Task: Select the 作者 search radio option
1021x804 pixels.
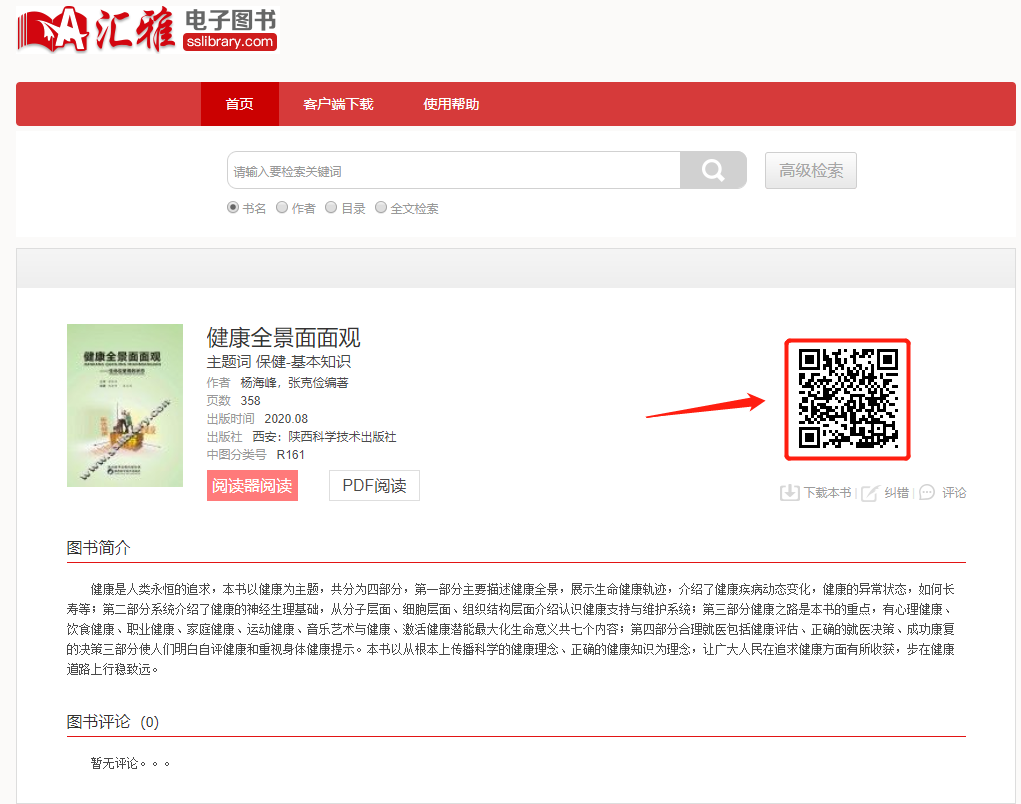Action: point(282,208)
